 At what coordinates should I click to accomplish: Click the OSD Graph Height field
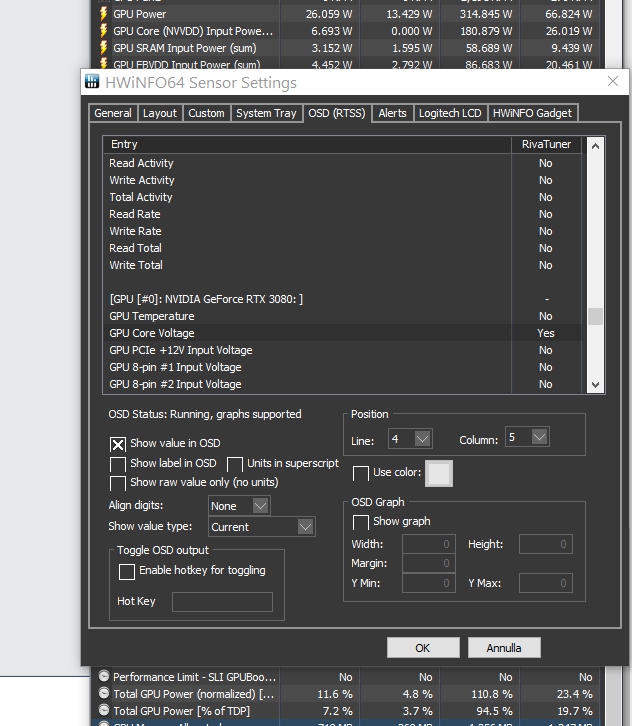(x=546, y=544)
